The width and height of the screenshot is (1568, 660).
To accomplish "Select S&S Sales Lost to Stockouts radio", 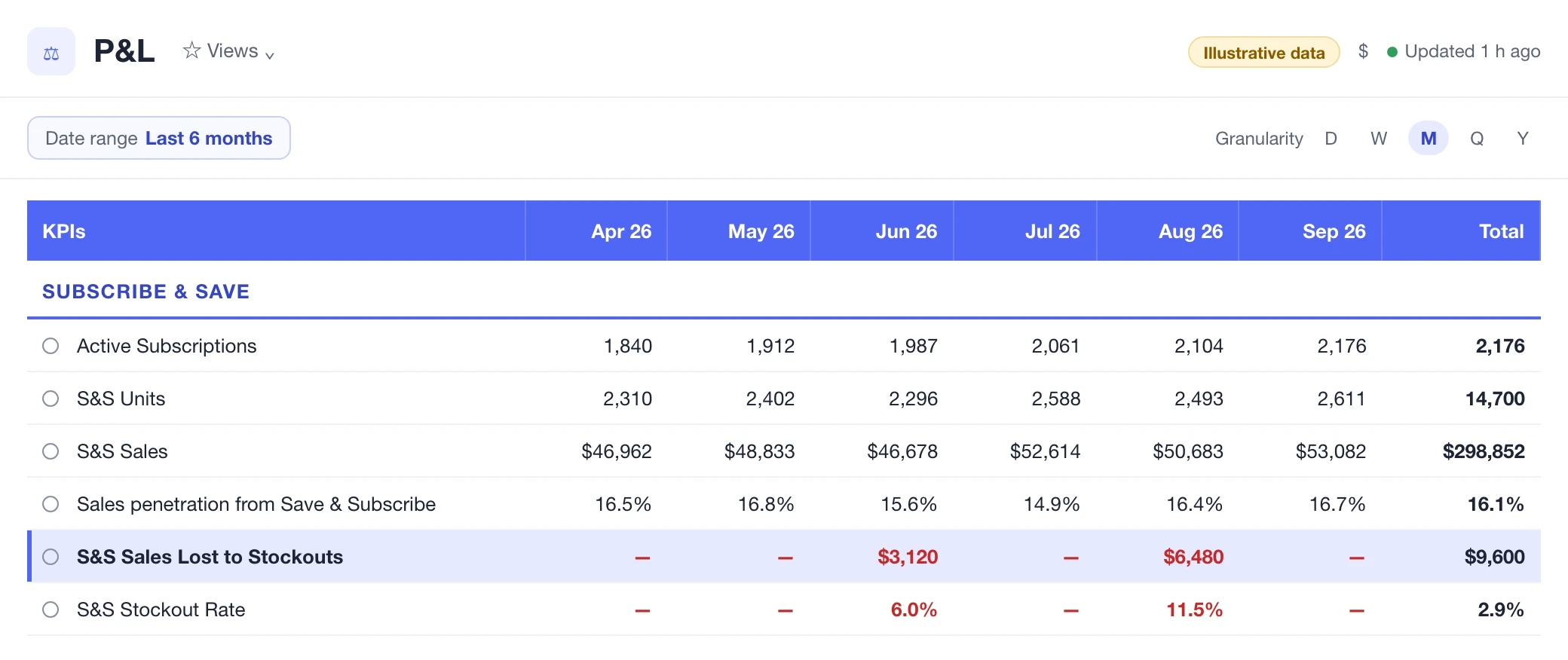I will (x=51, y=557).
